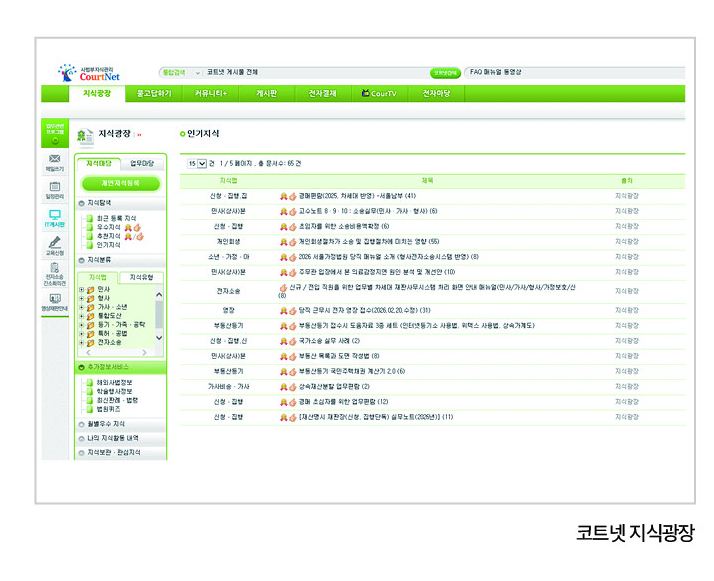Click the CourtNet logo
Image resolution: width=714 pixels, height=581 pixels.
[x=91, y=73]
